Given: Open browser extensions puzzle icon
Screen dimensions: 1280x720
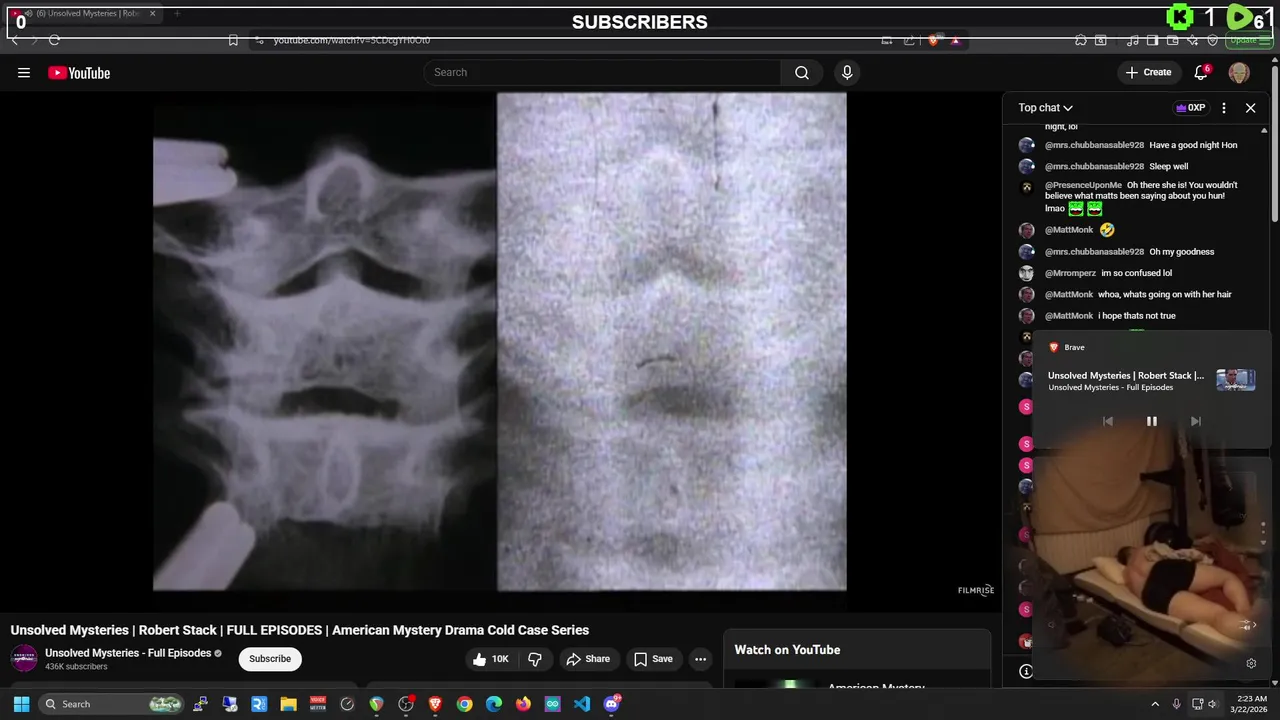Looking at the screenshot, I should pyautogui.click(x=1081, y=40).
